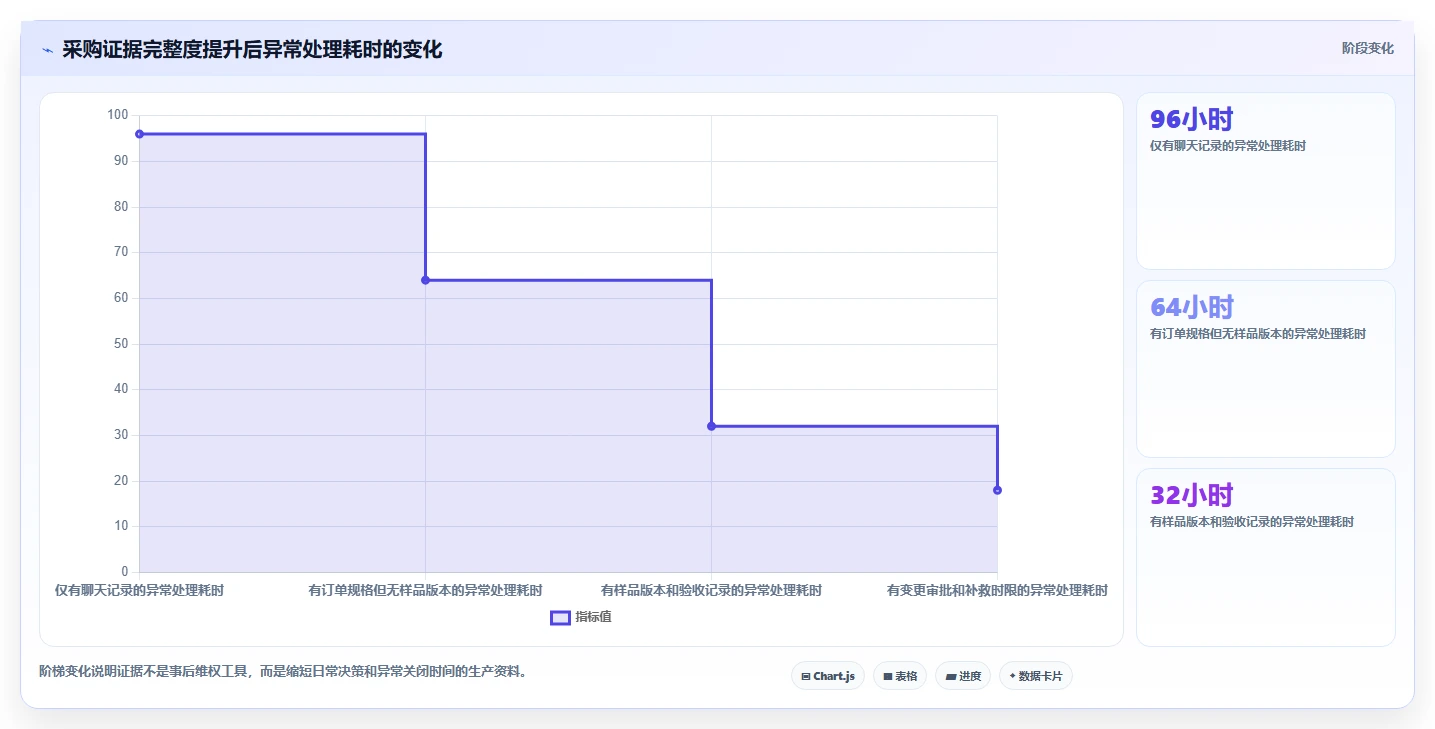Click the y-axis value 50
1435x729 pixels.
pos(122,344)
